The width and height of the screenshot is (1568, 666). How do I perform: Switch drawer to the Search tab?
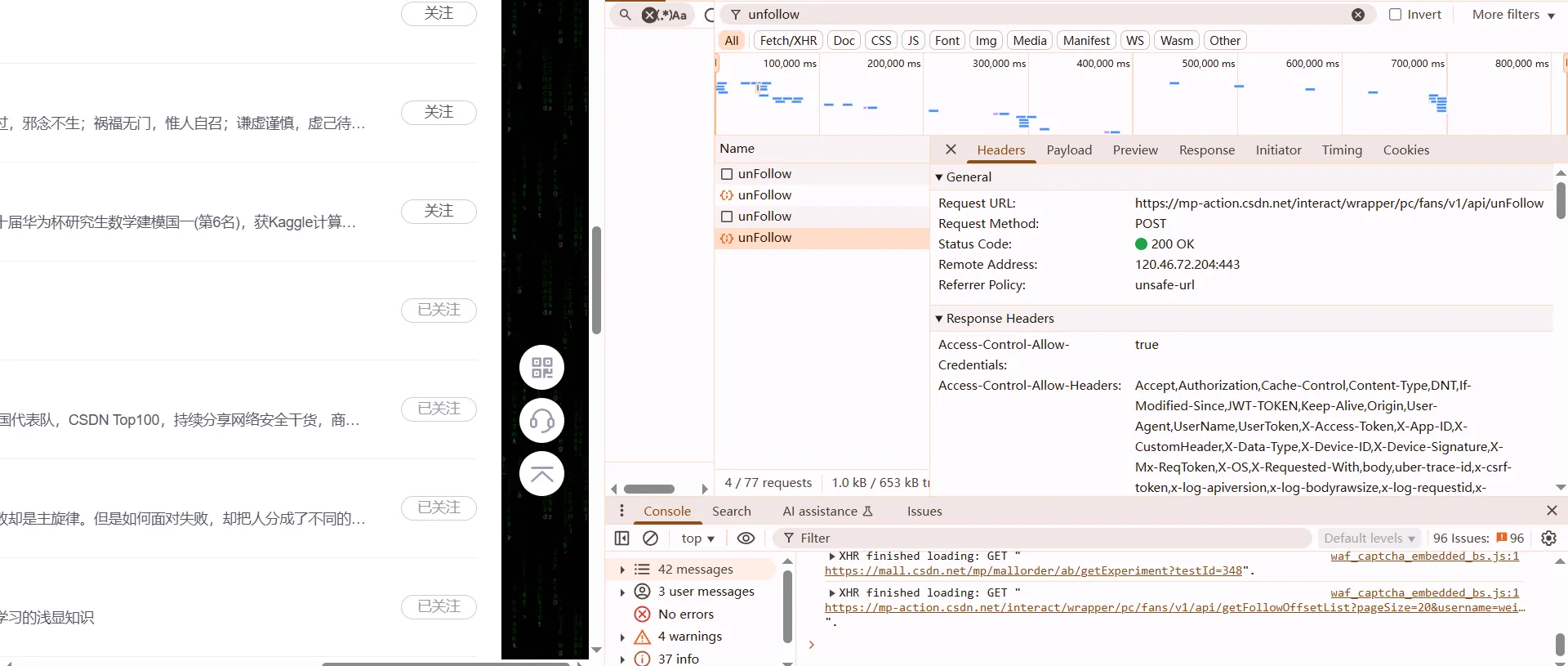tap(732, 512)
